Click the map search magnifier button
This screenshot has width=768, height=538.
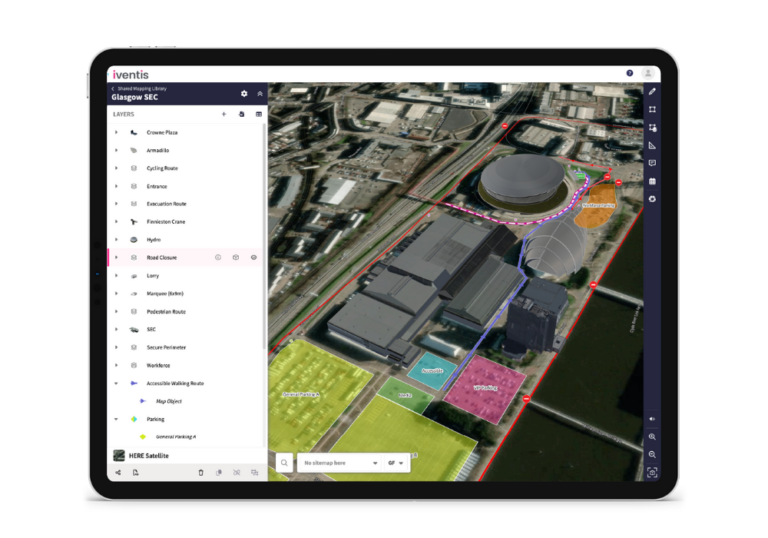284,463
